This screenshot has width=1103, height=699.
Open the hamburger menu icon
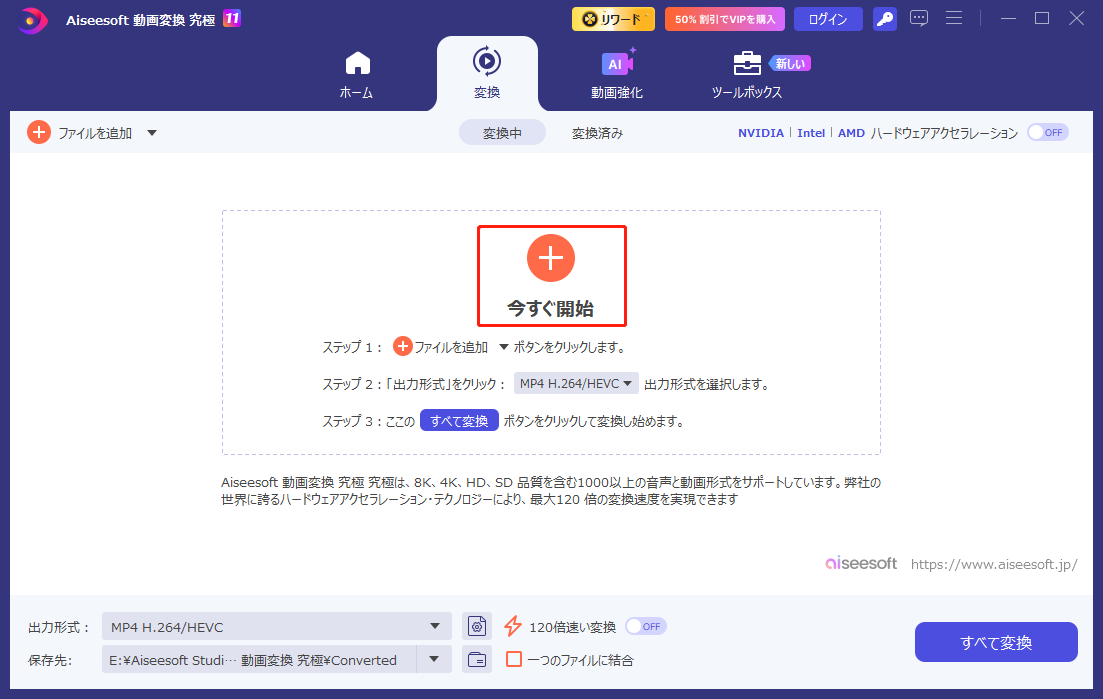(954, 18)
